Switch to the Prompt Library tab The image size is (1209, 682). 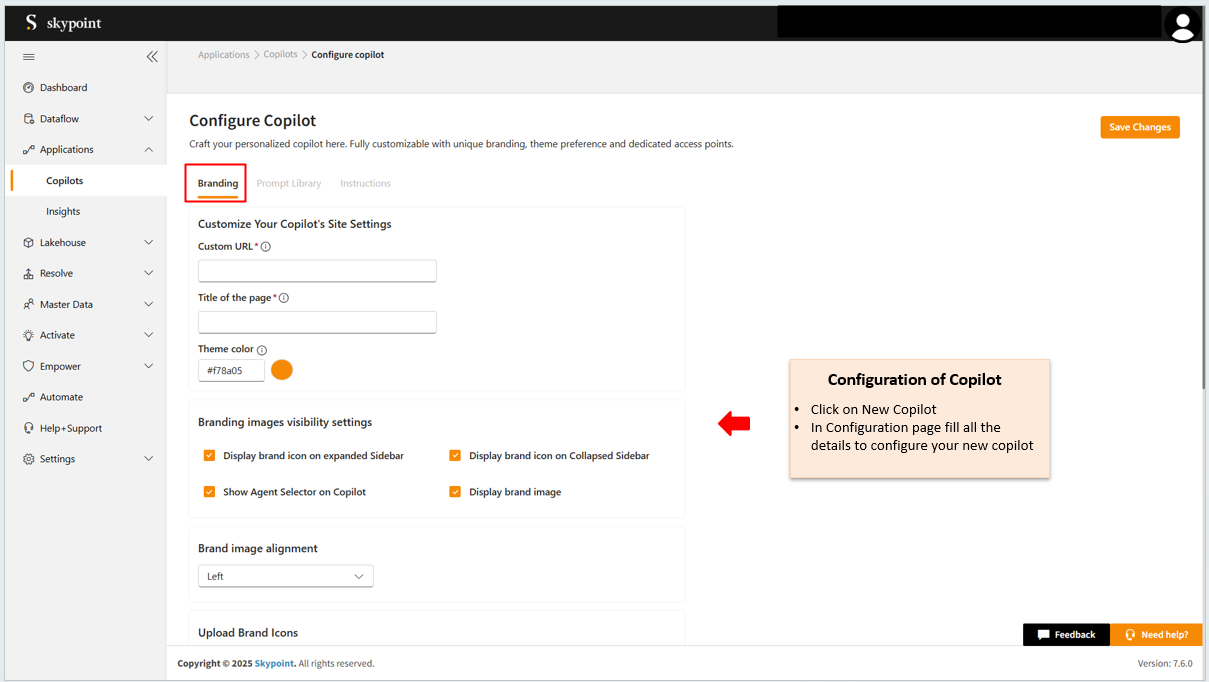tap(288, 184)
